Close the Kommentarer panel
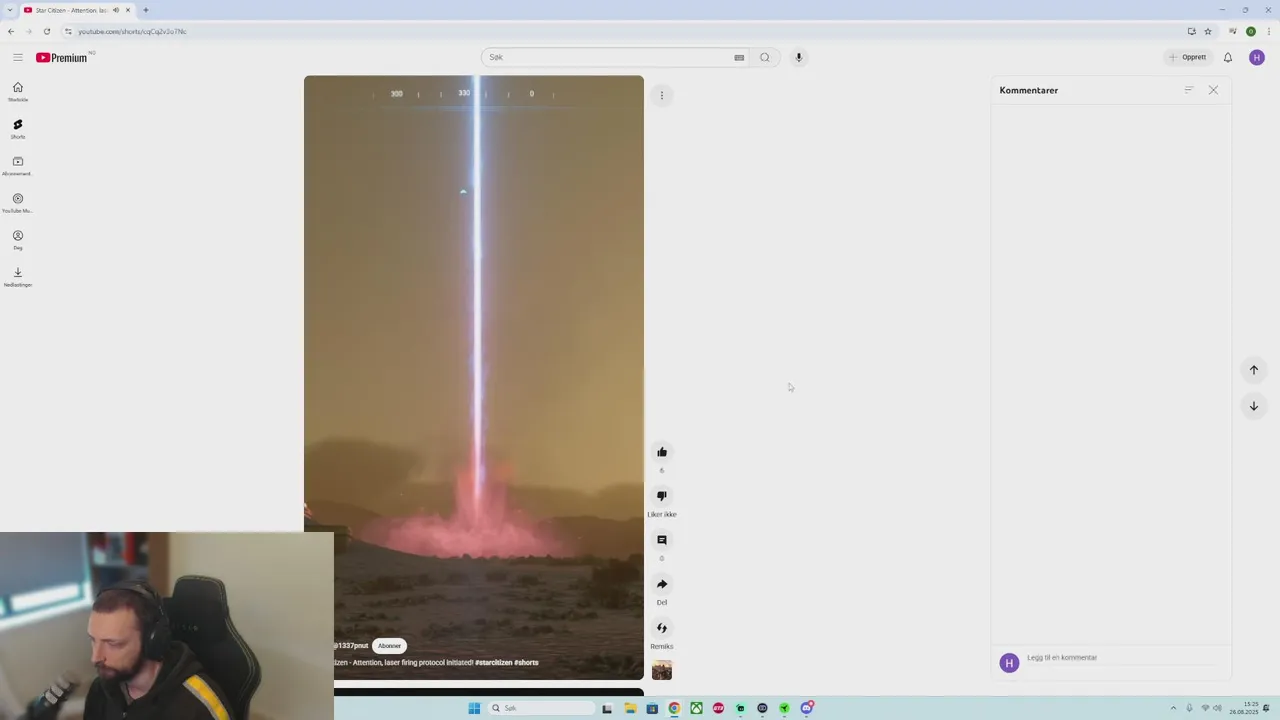 click(1213, 90)
